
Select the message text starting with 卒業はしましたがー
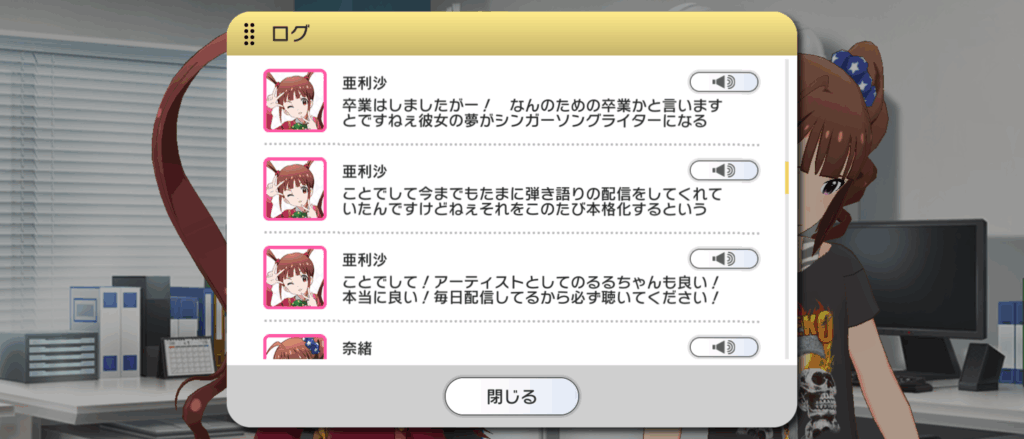coord(532,113)
